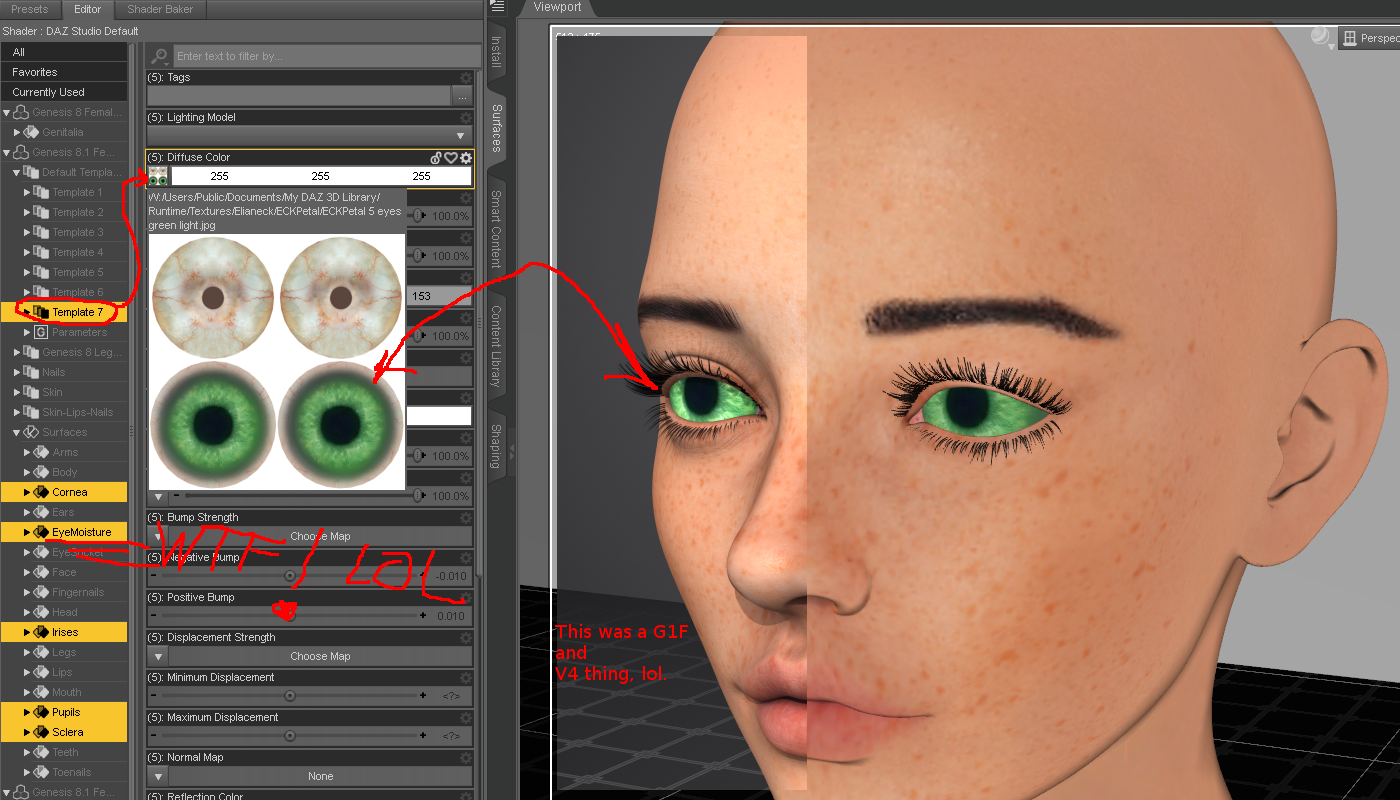The height and width of the screenshot is (800, 1400).
Task: Select the Editor tab
Action: pos(87,9)
